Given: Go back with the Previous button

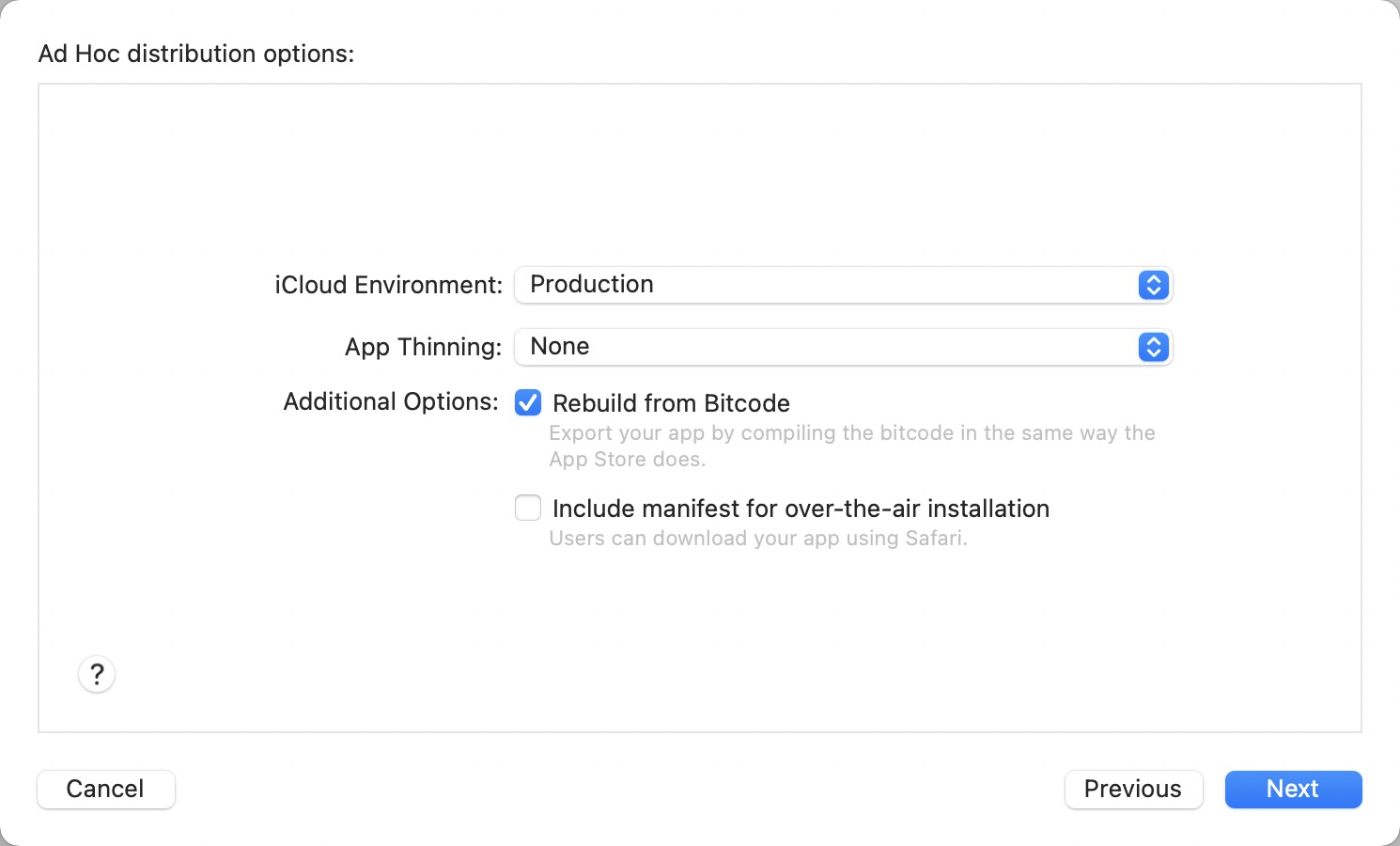Looking at the screenshot, I should 1133,789.
